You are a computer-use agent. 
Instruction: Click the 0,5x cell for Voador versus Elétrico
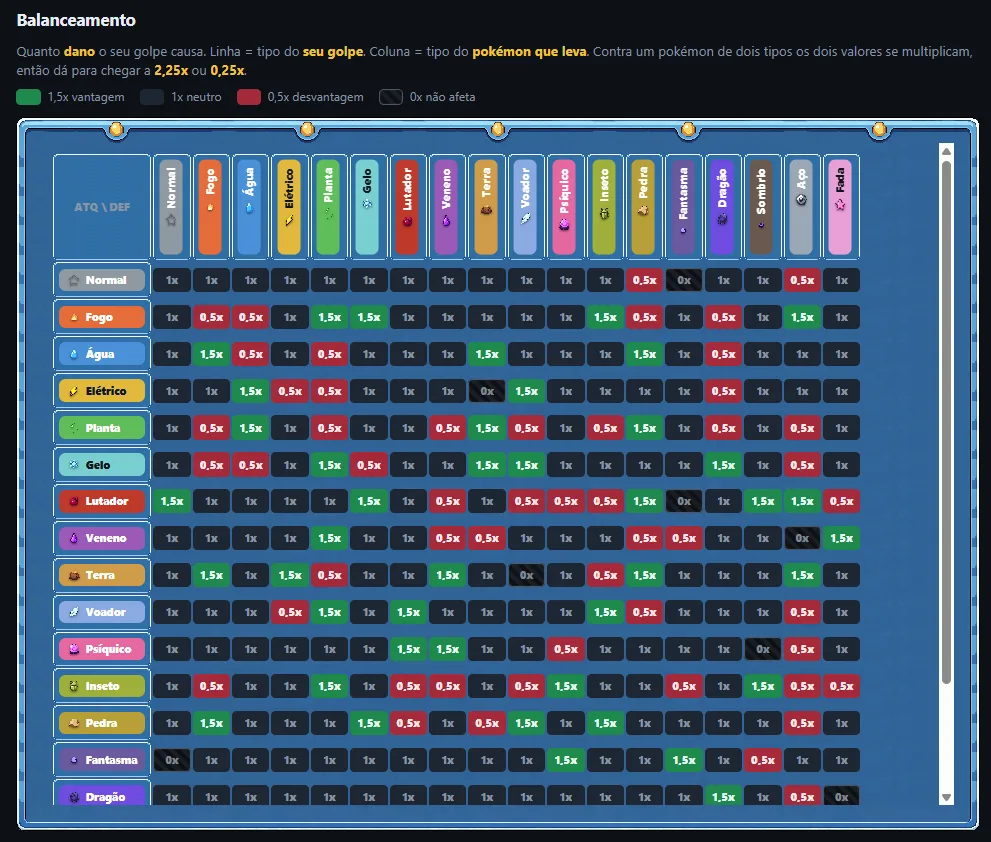[x=290, y=612]
